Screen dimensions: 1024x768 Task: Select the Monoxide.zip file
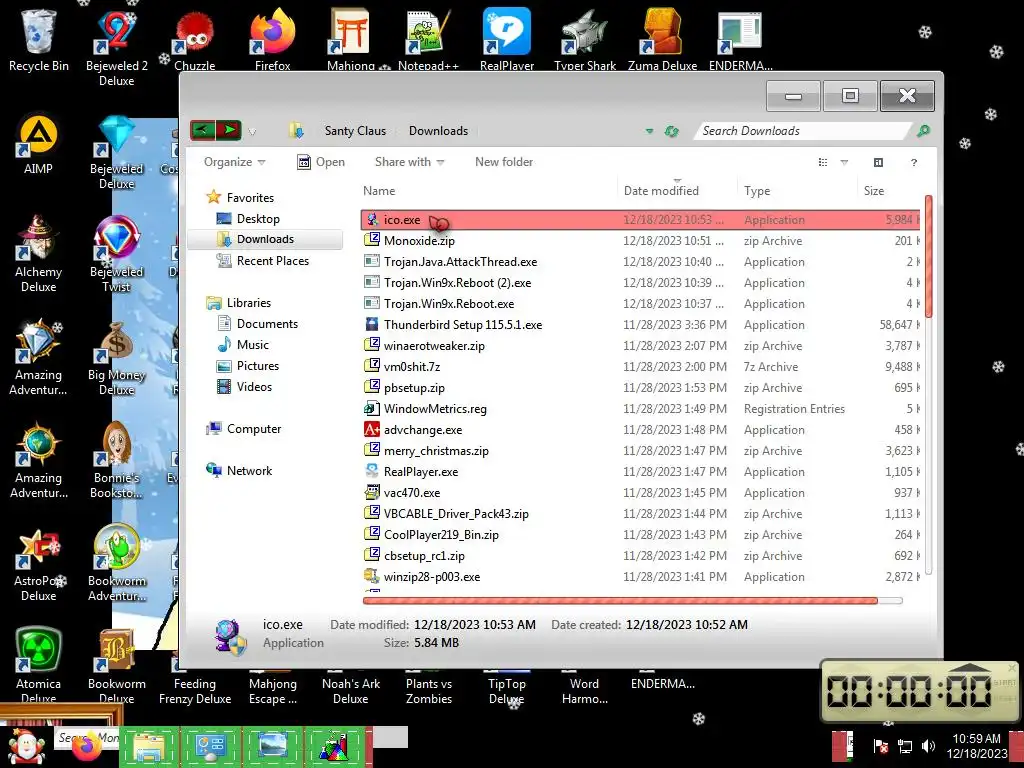(x=640, y=241)
